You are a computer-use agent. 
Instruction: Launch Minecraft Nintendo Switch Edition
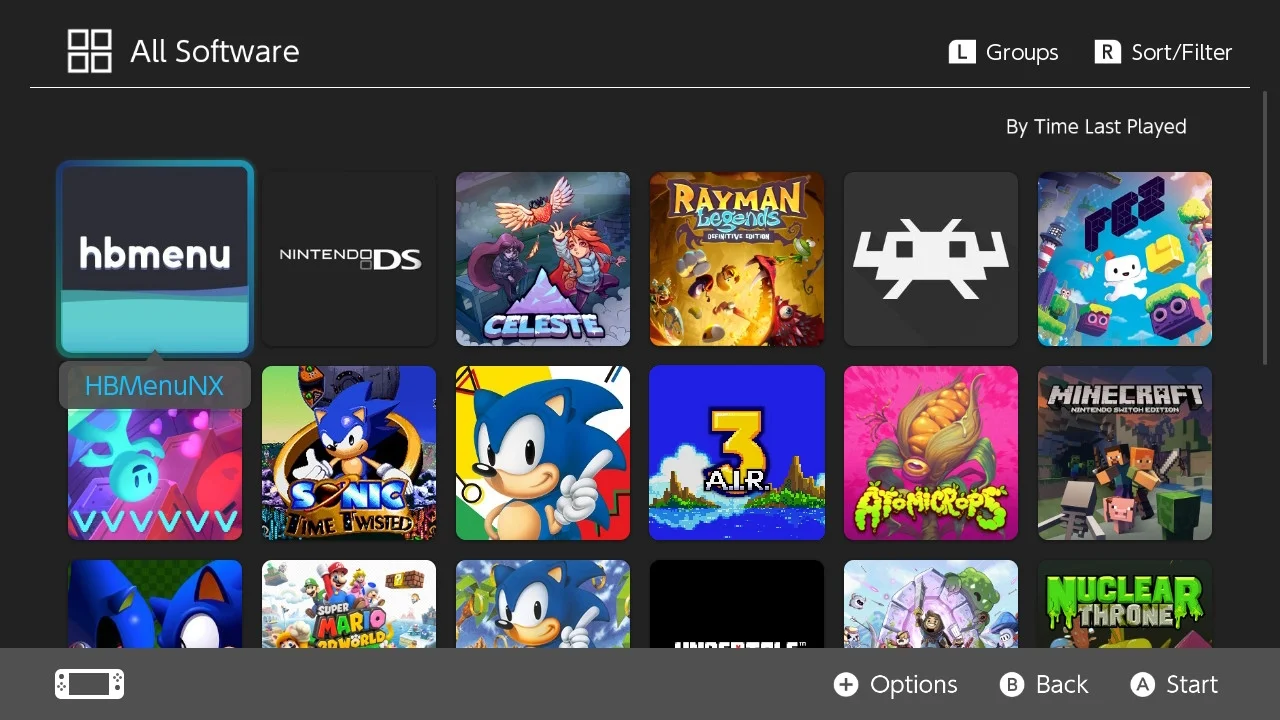(1125, 453)
